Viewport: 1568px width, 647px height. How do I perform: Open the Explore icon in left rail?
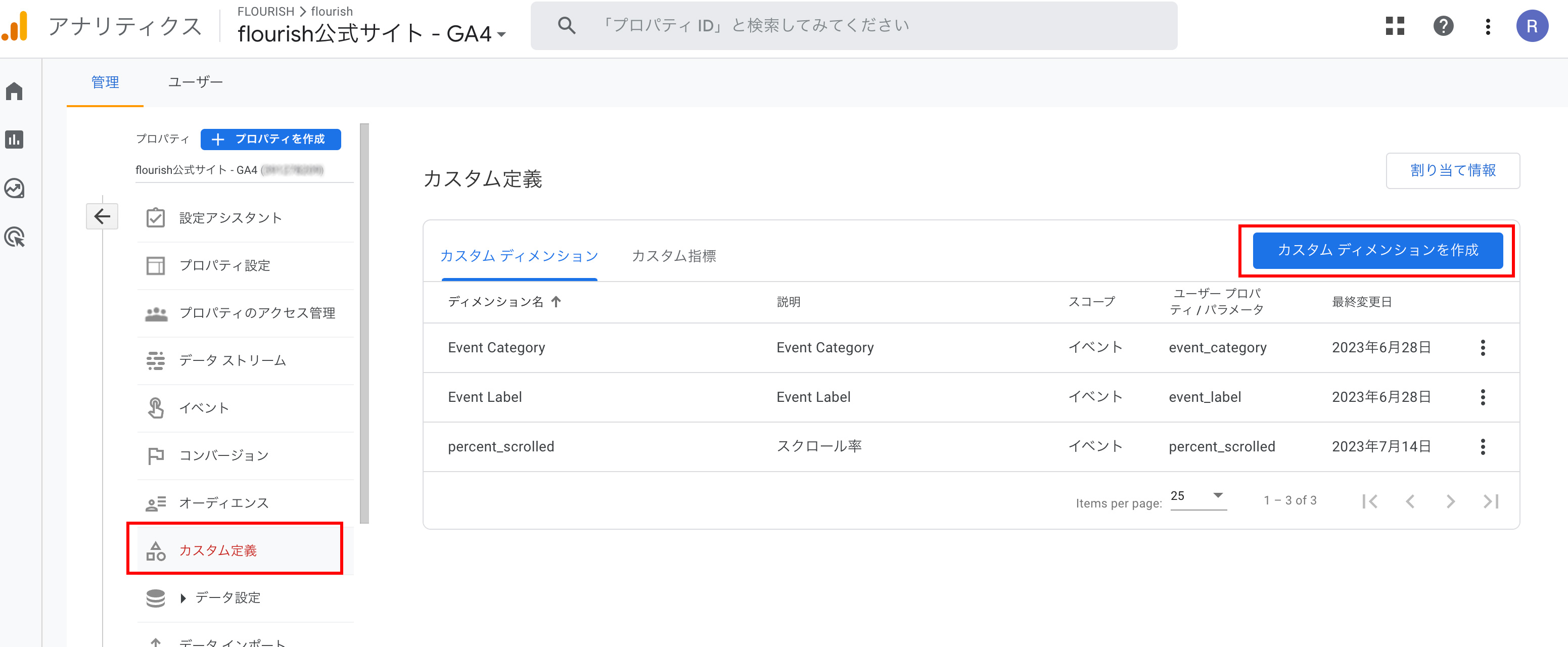[15, 188]
